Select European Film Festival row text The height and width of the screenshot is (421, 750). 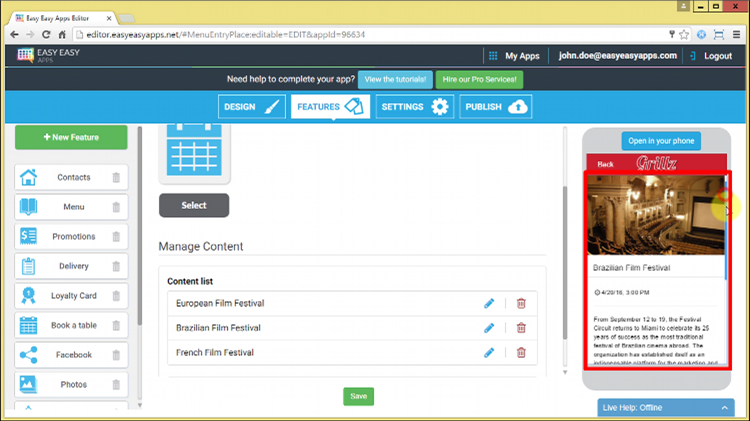220,303
